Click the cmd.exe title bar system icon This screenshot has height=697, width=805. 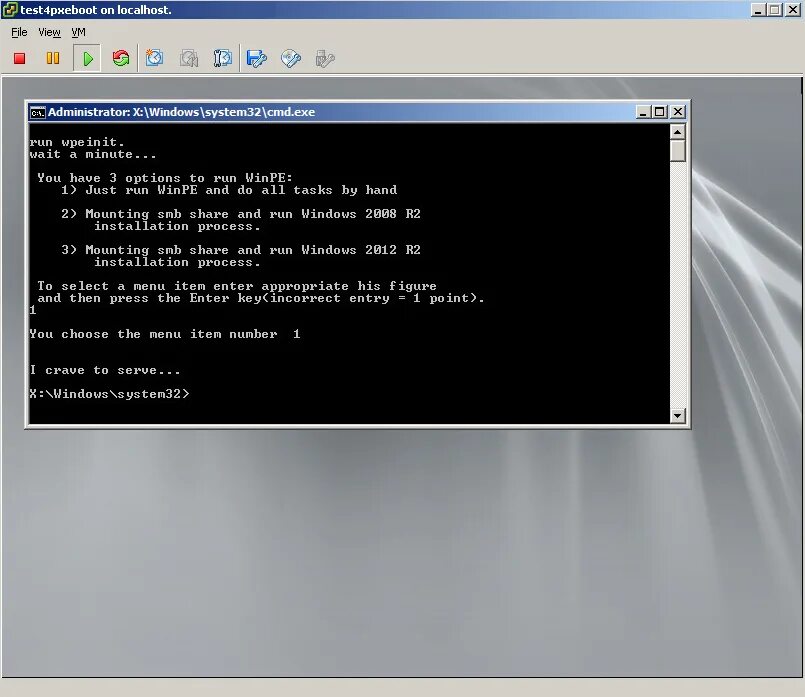37,112
